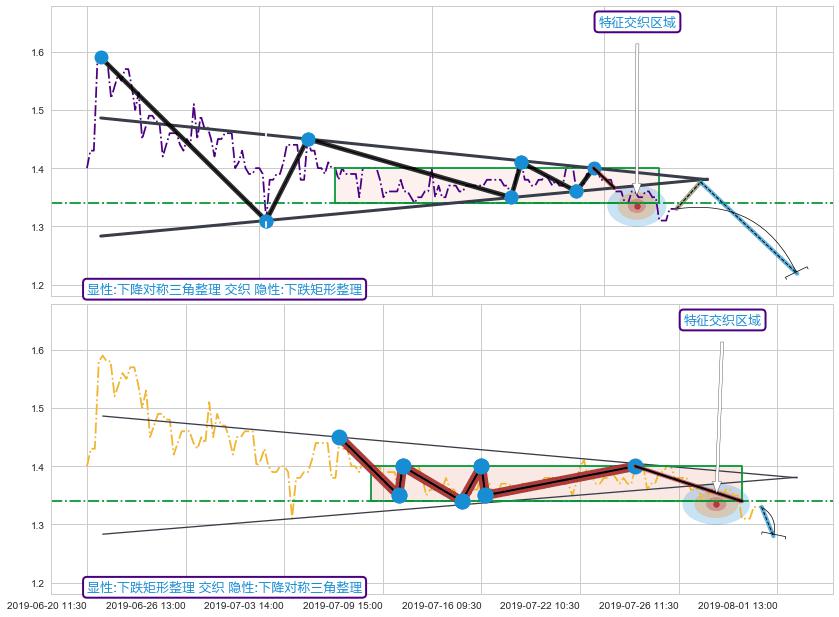Screen dimensions: 839x617
Task: Click the blue marker near 1.45 in top chart
Action: pos(308,140)
